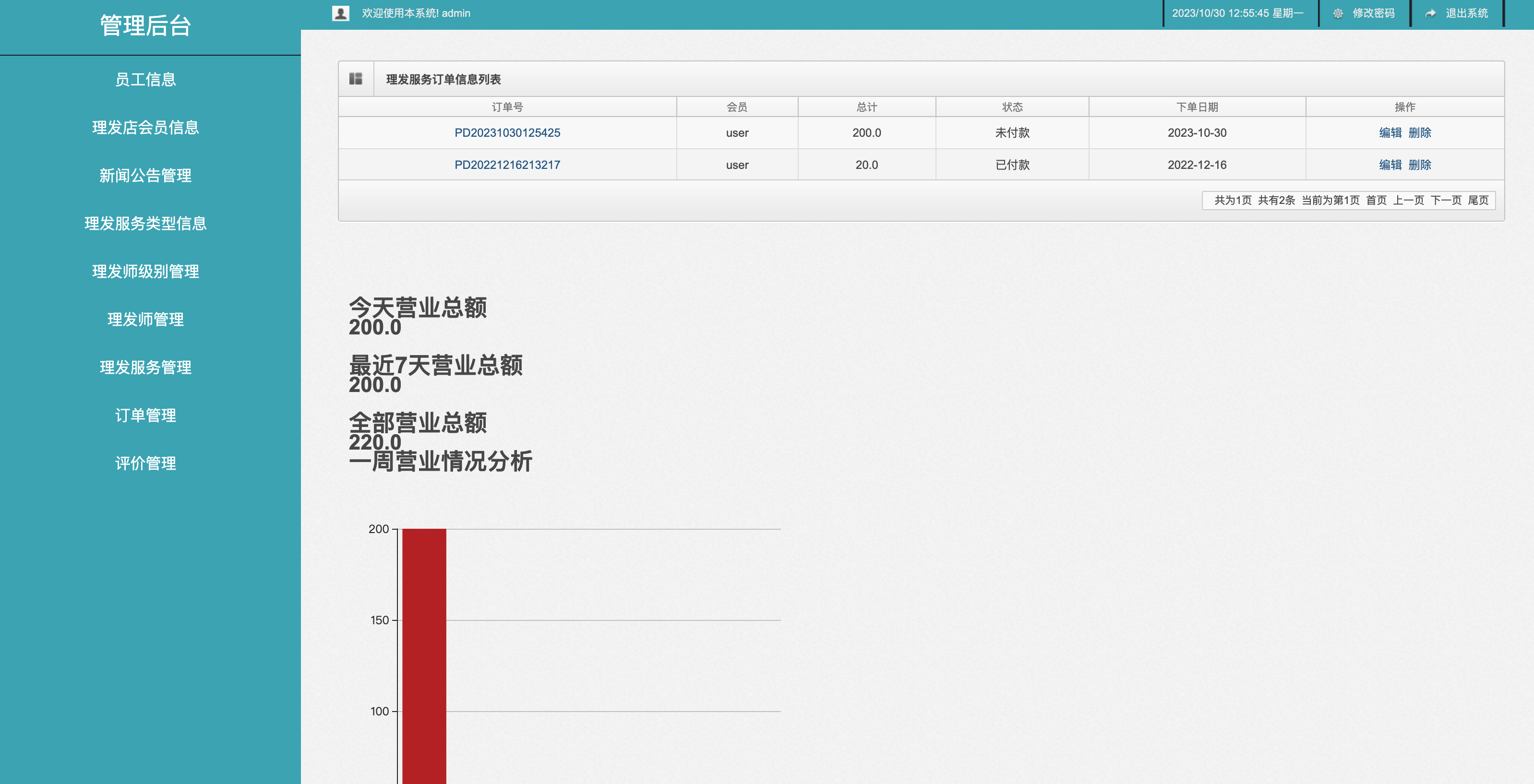
Task: Open order PD20231030125425 details
Action: [507, 133]
